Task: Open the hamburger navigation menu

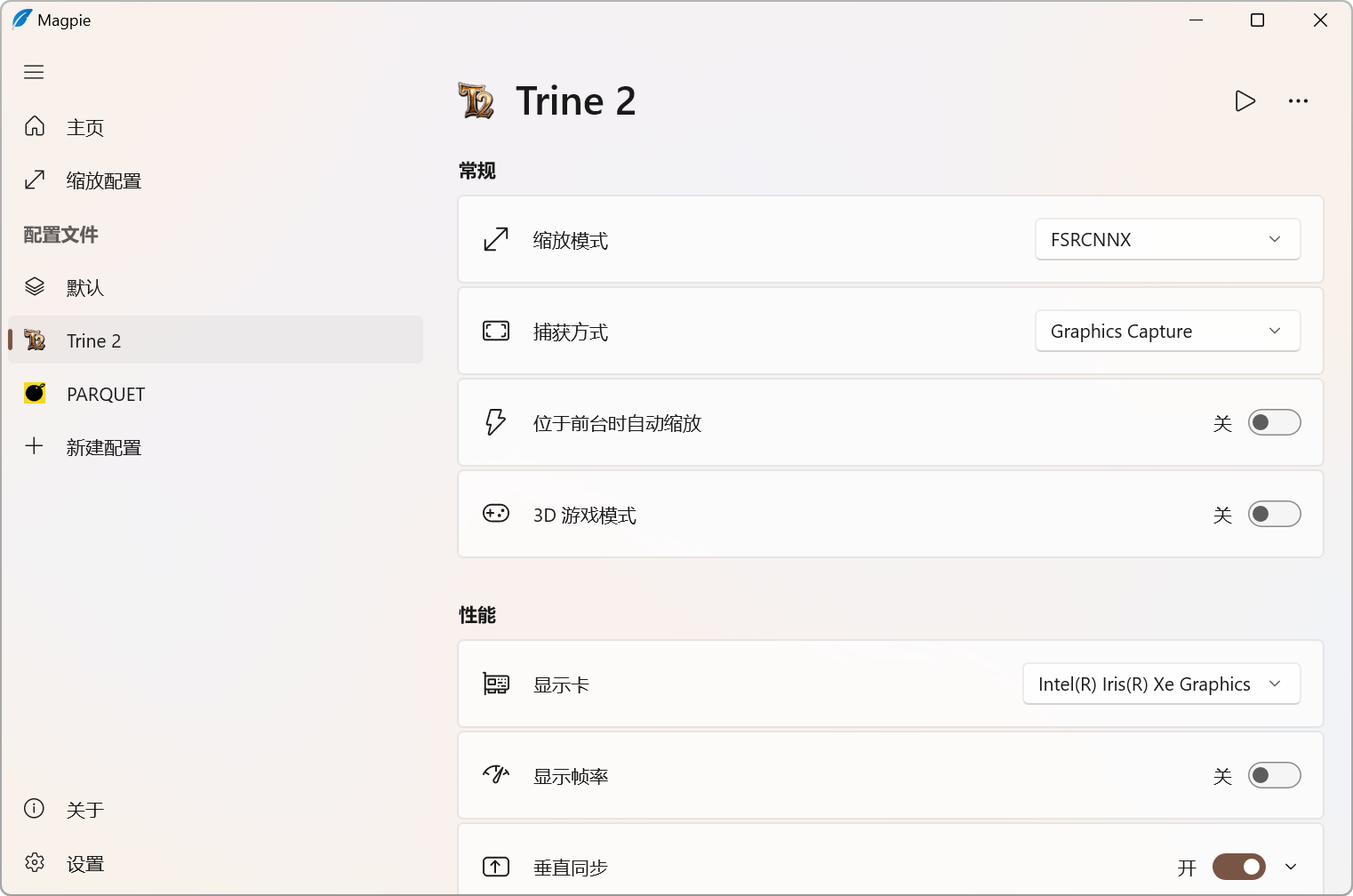Action: coord(34,72)
